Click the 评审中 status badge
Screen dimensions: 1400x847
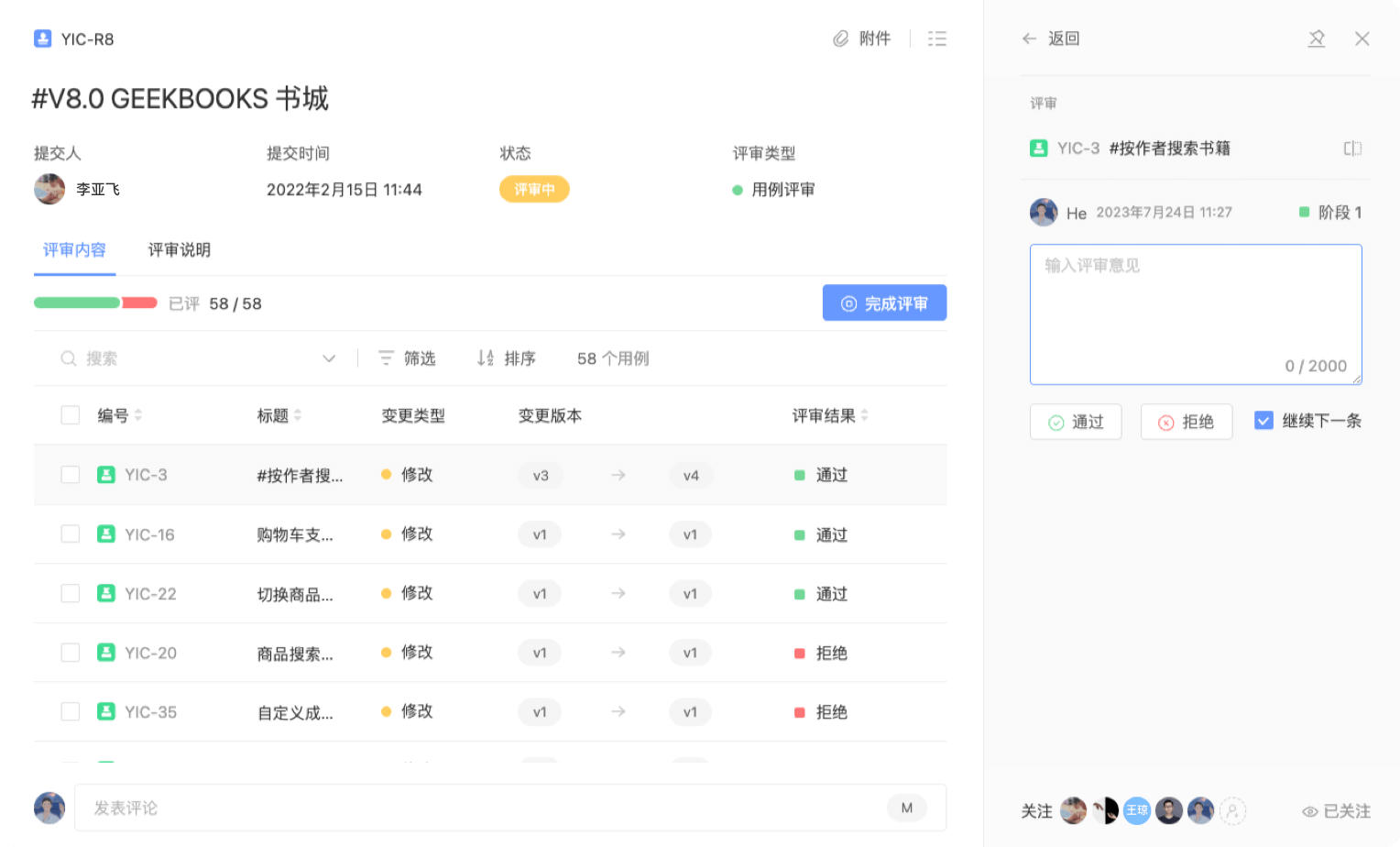(534, 189)
